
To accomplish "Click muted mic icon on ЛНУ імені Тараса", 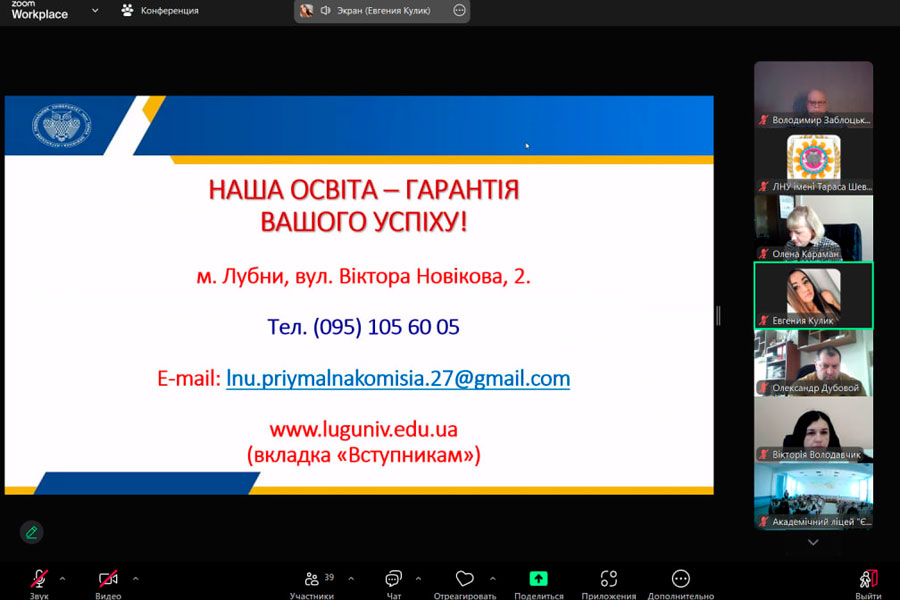I will point(763,187).
